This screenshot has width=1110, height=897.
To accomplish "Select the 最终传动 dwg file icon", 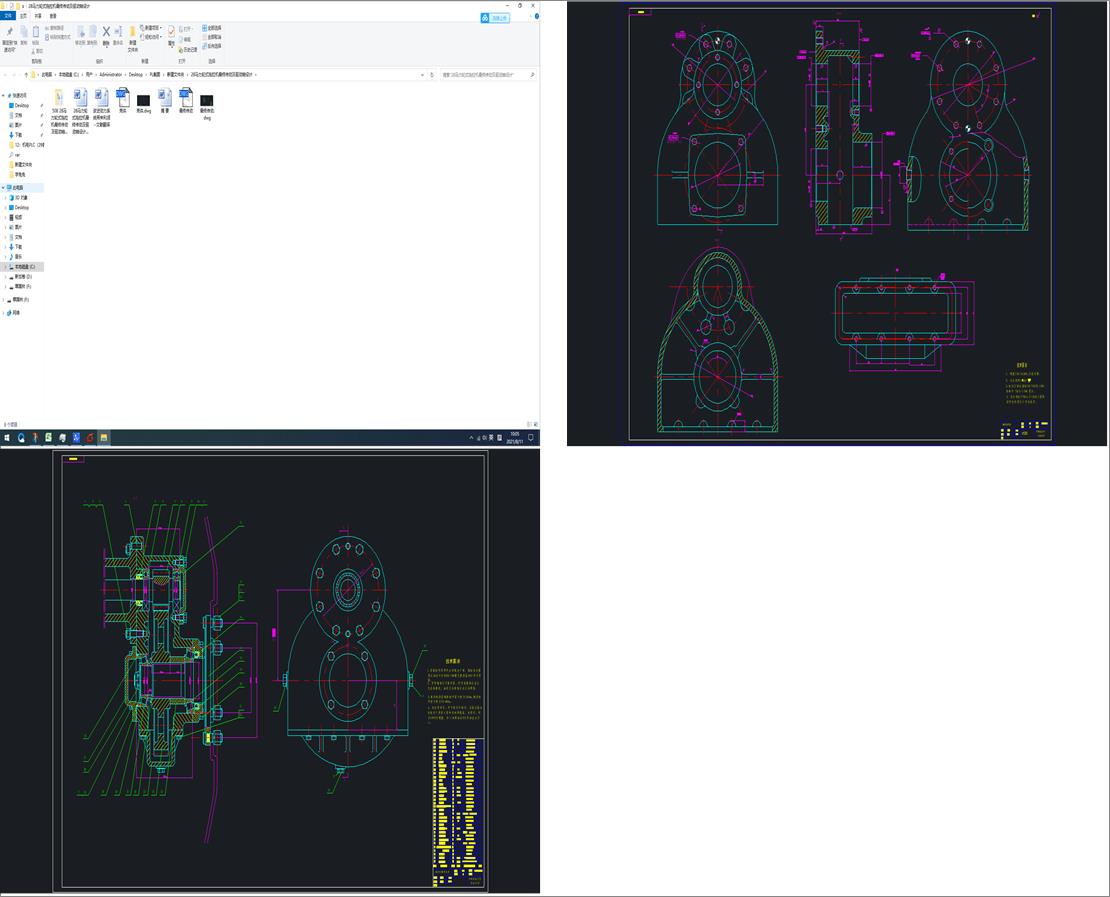I will pyautogui.click(x=206, y=102).
